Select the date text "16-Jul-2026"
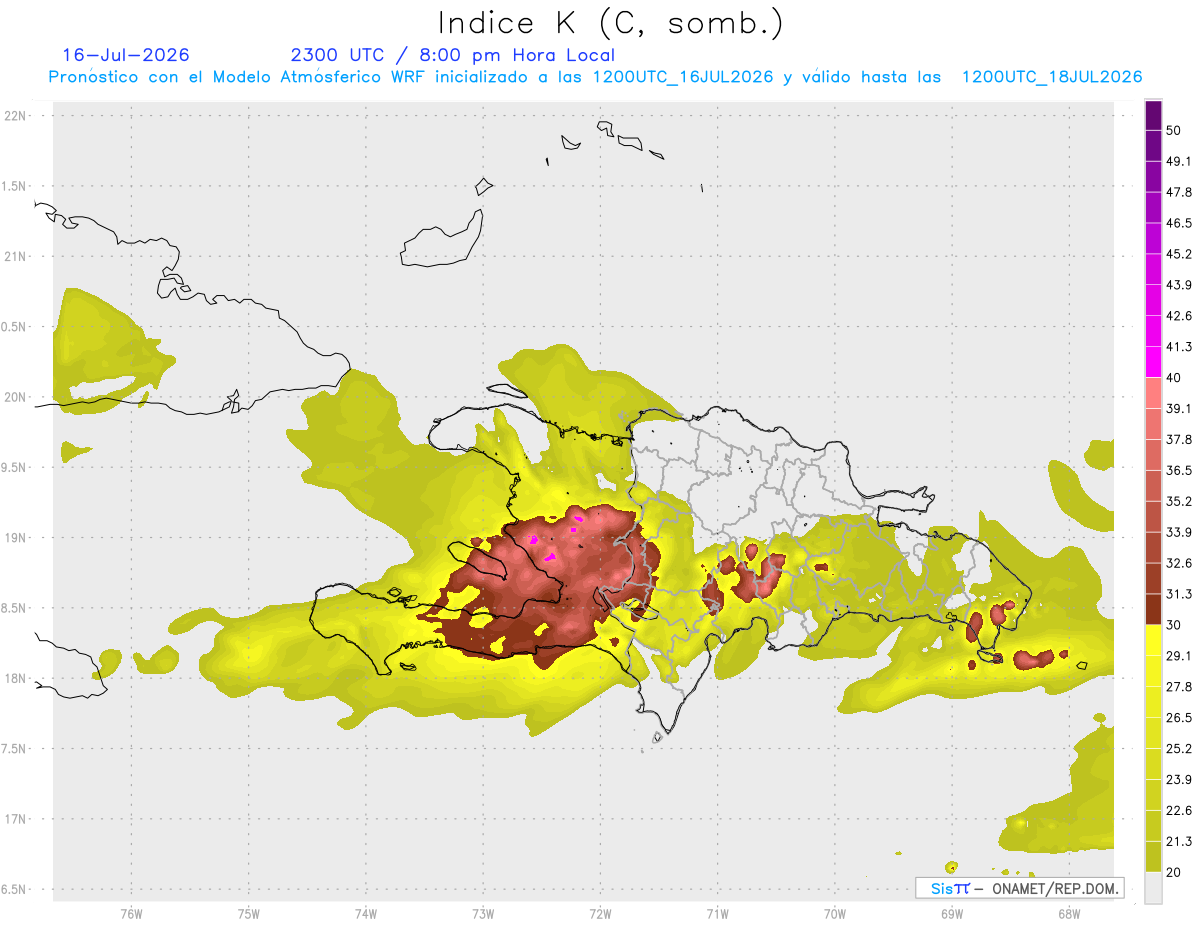Screen dimensions: 1200x927 pyautogui.click(x=126, y=55)
